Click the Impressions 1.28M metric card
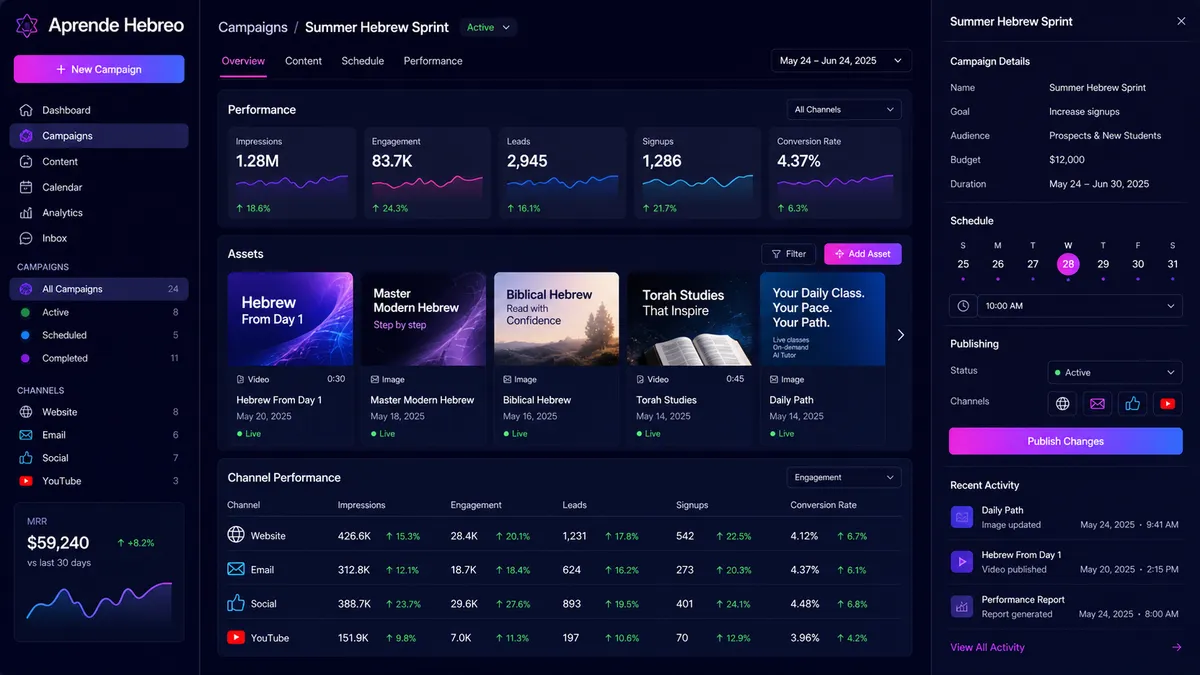The height and width of the screenshot is (675, 1200). pyautogui.click(x=292, y=174)
